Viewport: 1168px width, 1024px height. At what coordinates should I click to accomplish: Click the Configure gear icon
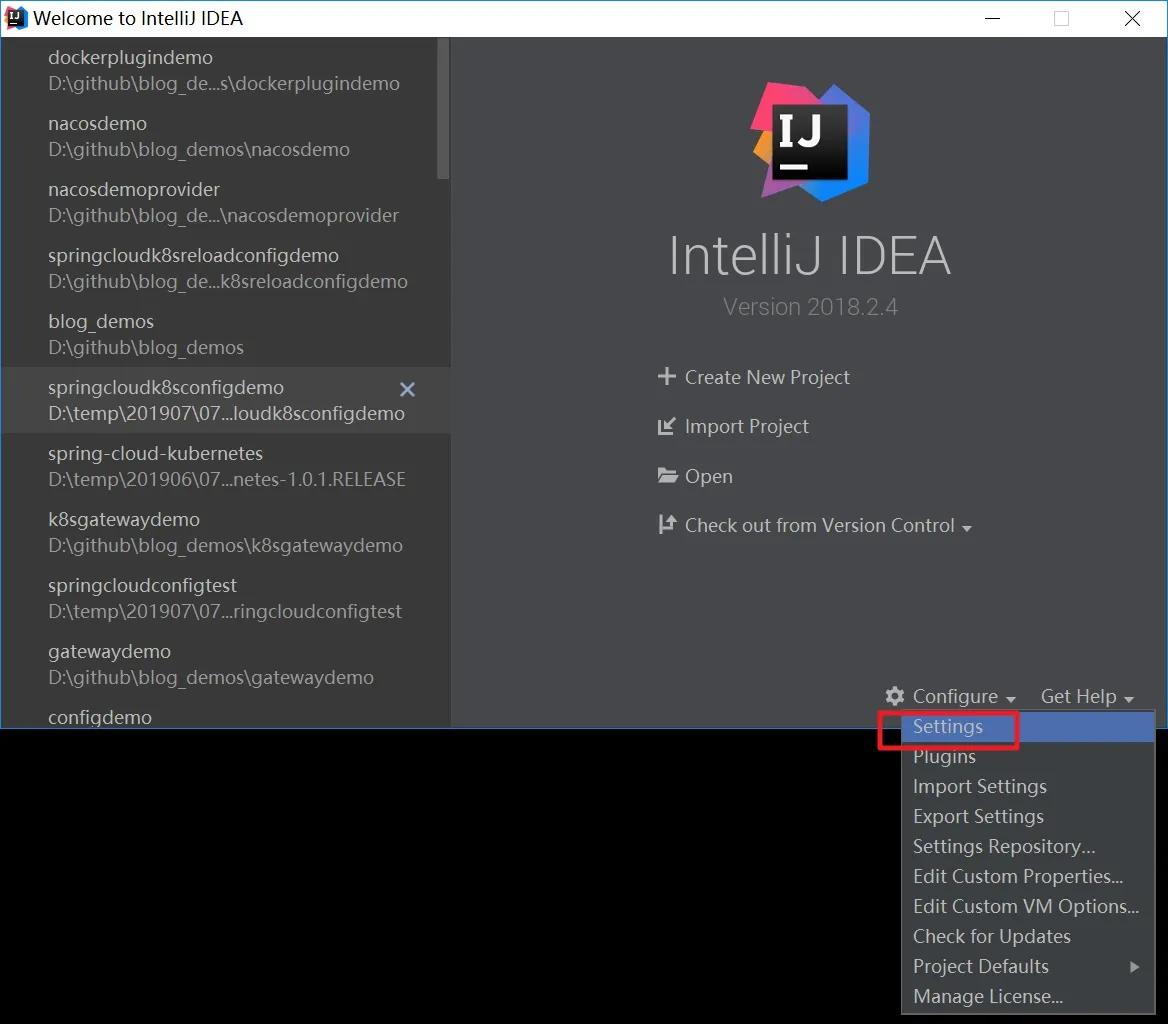(895, 696)
